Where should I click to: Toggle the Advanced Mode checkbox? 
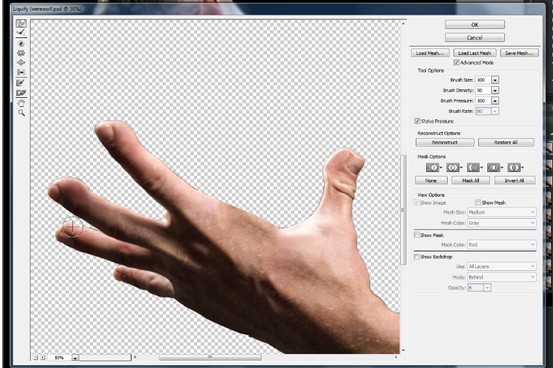coord(456,62)
